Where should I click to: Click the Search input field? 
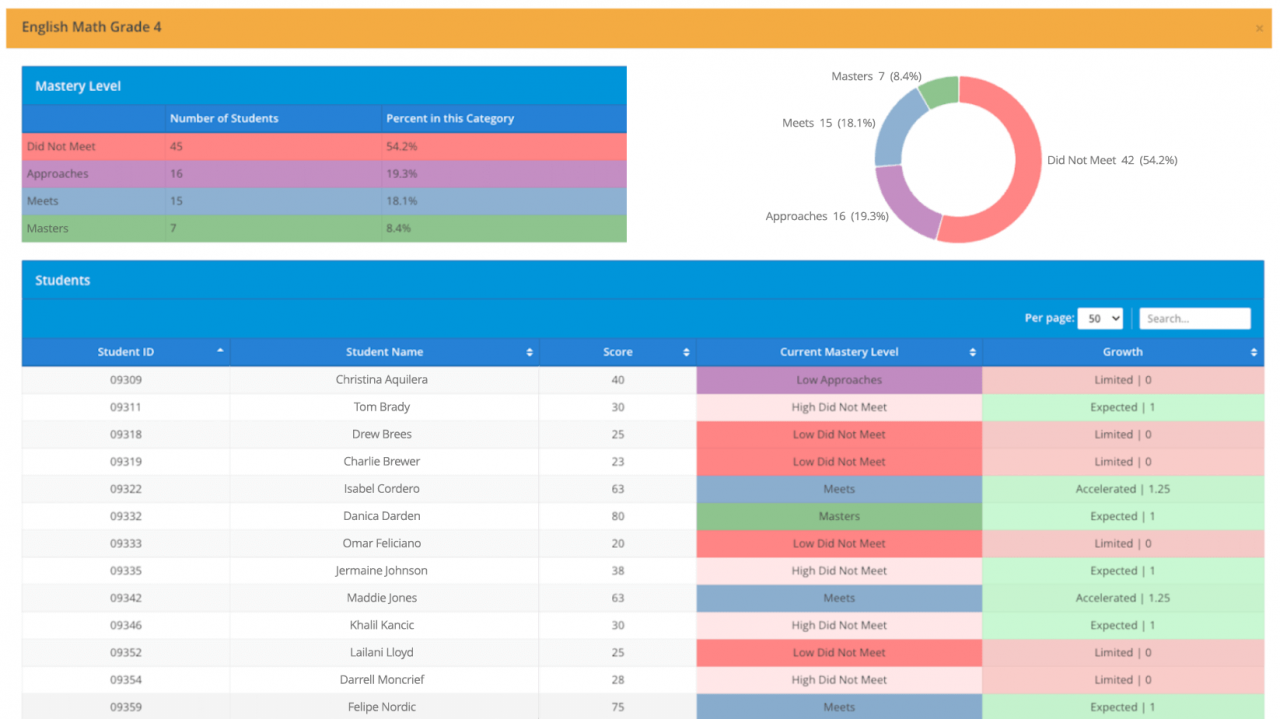[1195, 318]
